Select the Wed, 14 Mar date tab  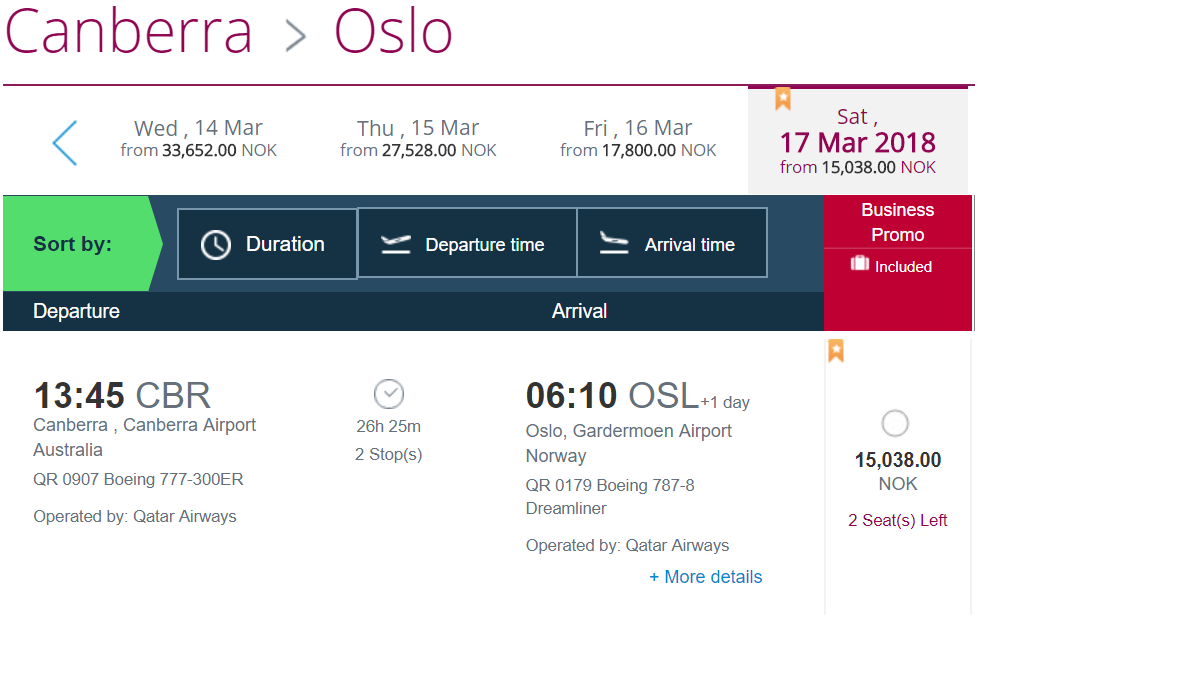(198, 139)
